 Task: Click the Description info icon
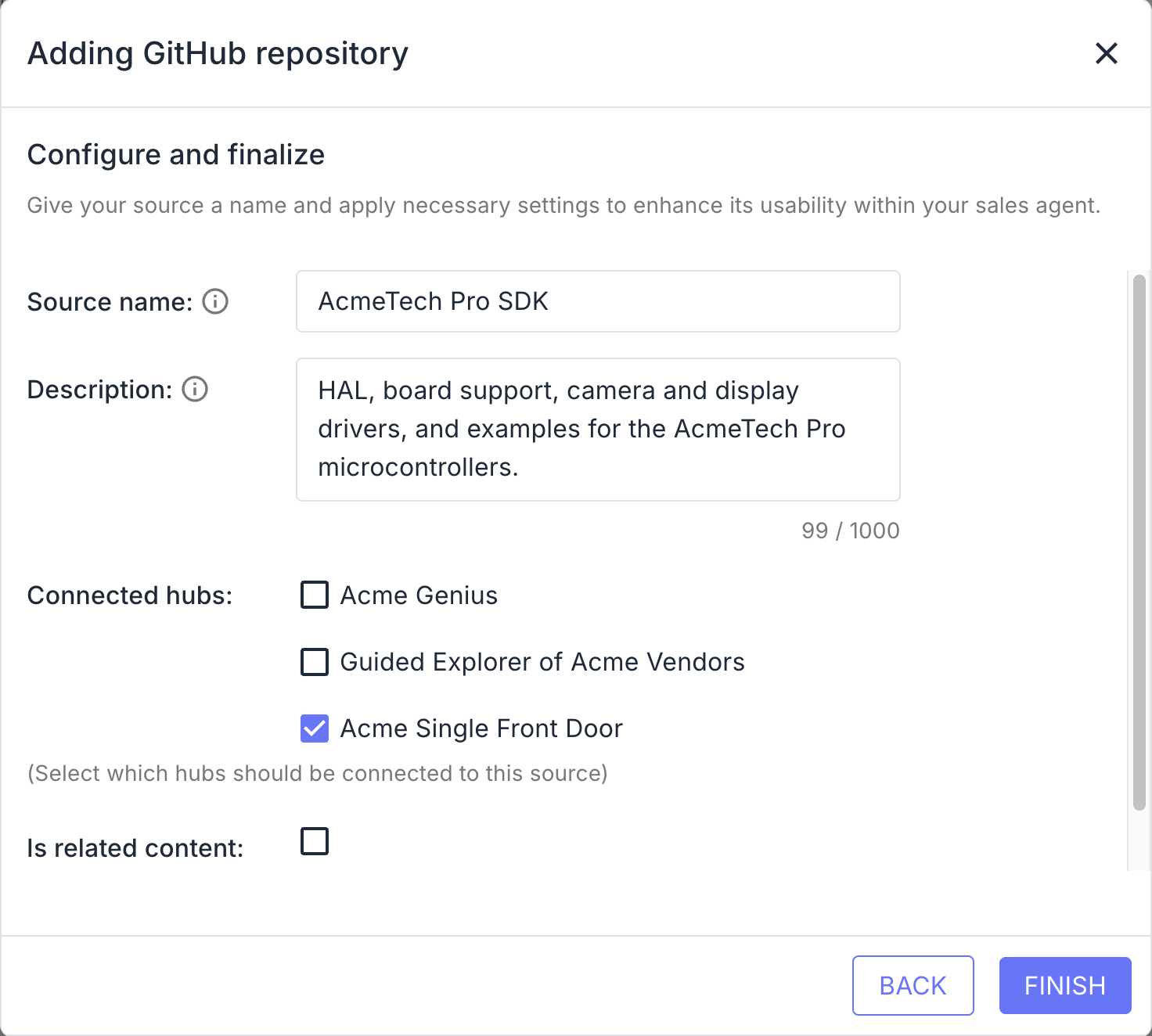pyautogui.click(x=195, y=389)
